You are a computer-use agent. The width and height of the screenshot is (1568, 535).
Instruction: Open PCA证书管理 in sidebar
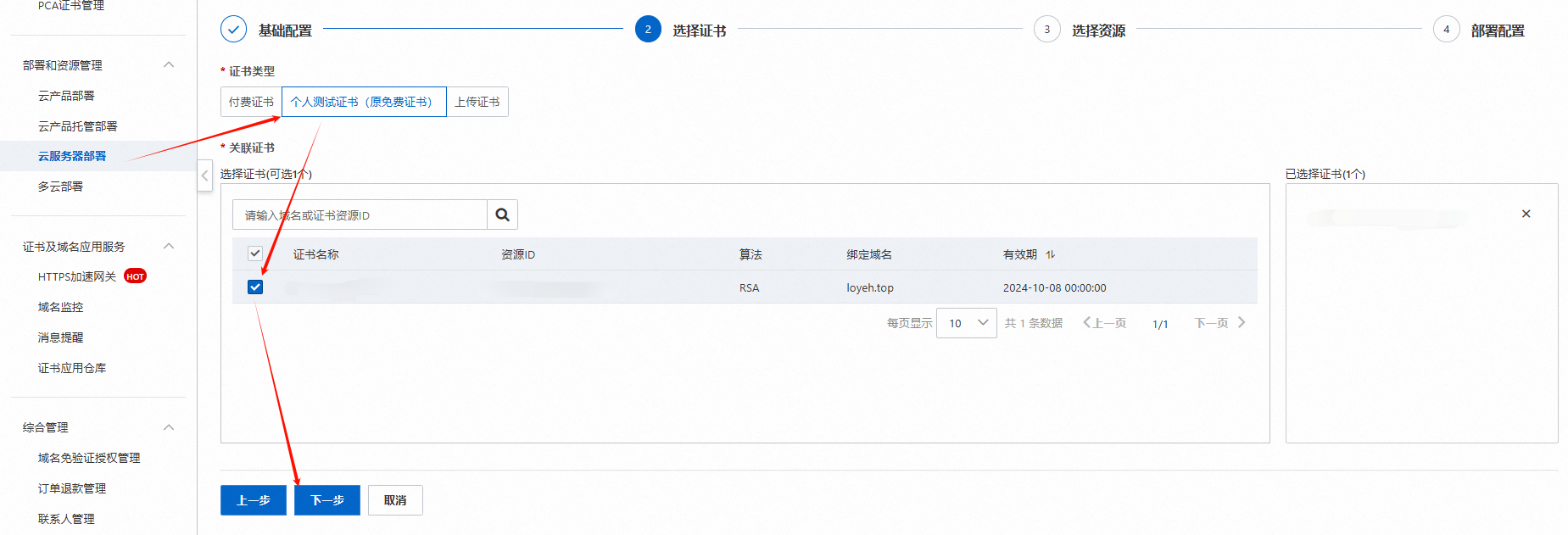71,5
